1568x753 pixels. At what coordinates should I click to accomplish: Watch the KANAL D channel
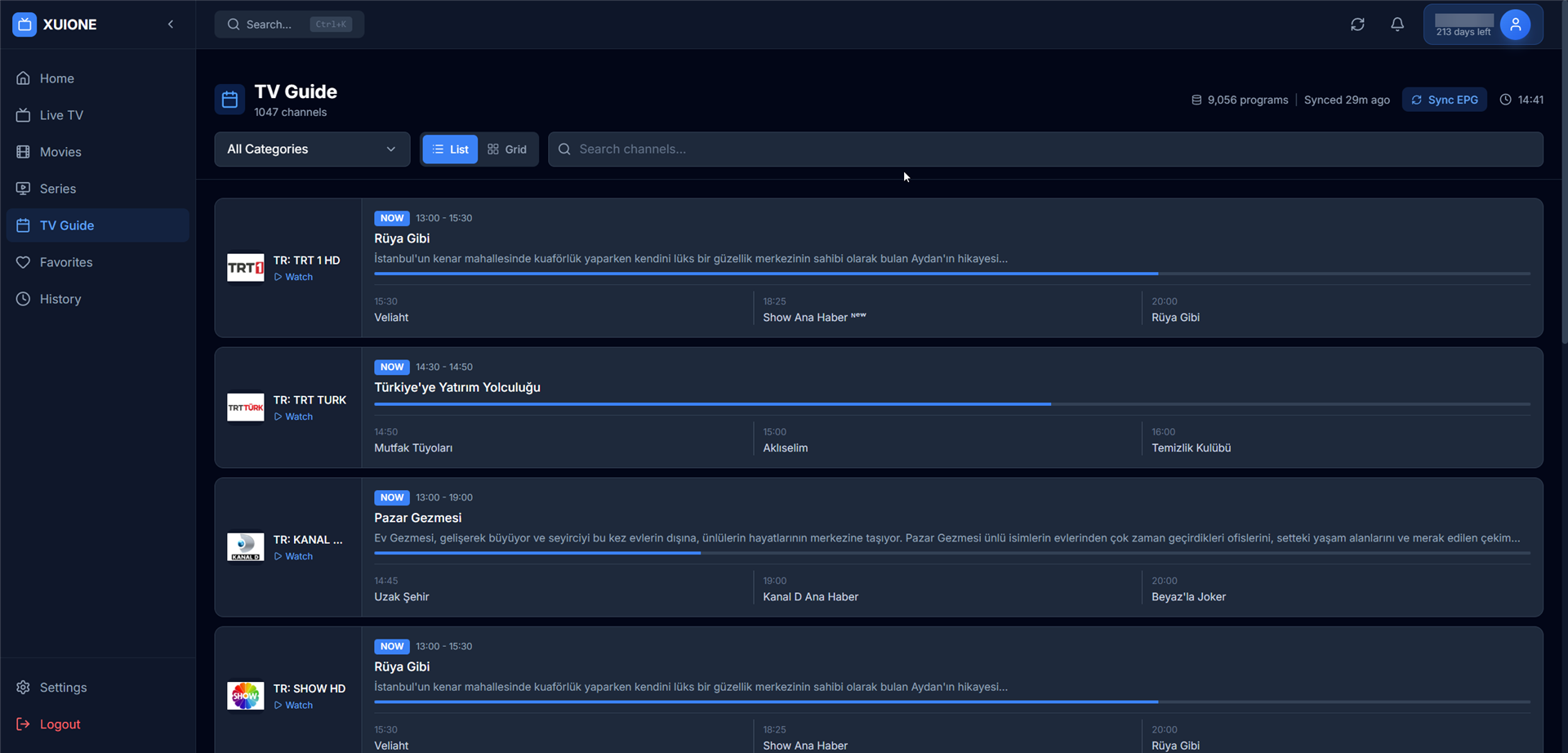(292, 556)
